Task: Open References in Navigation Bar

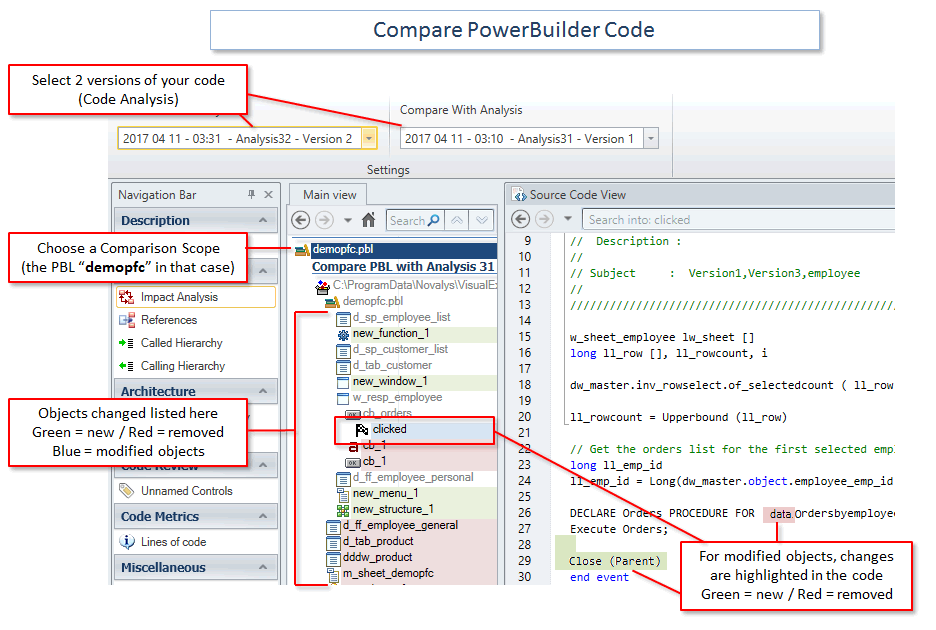Action: click(x=169, y=320)
